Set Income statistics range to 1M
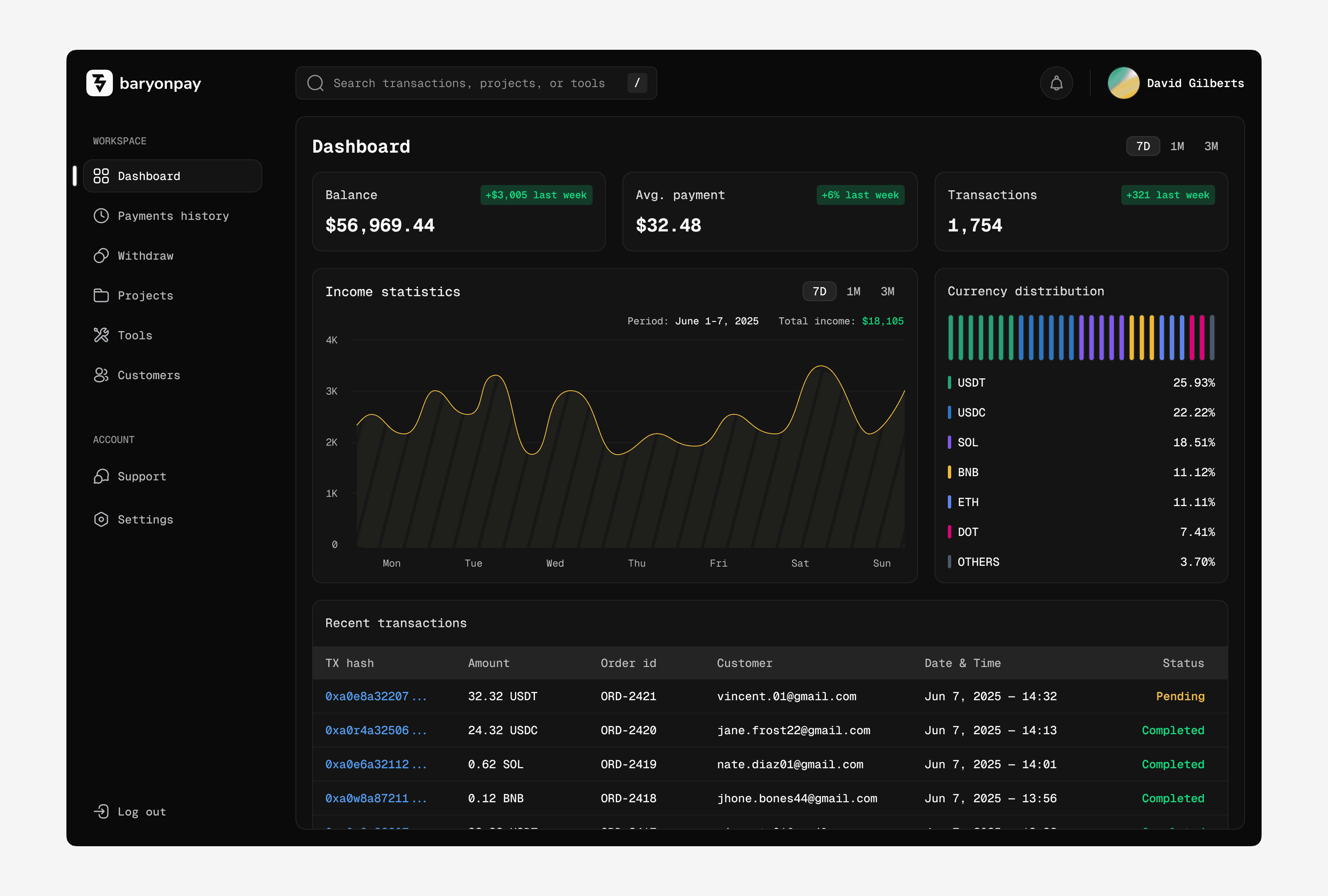Screen dimensions: 1328x896 click(853, 291)
